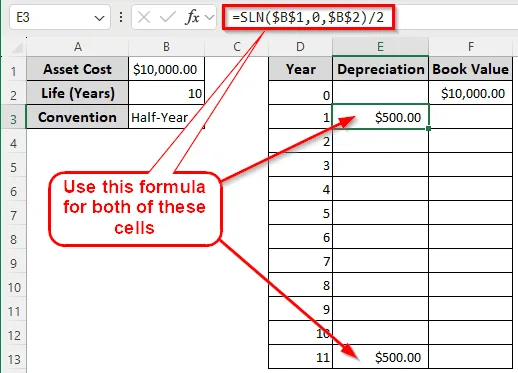Click the Year '8' cell
The image size is (518, 373).
pos(300,285)
